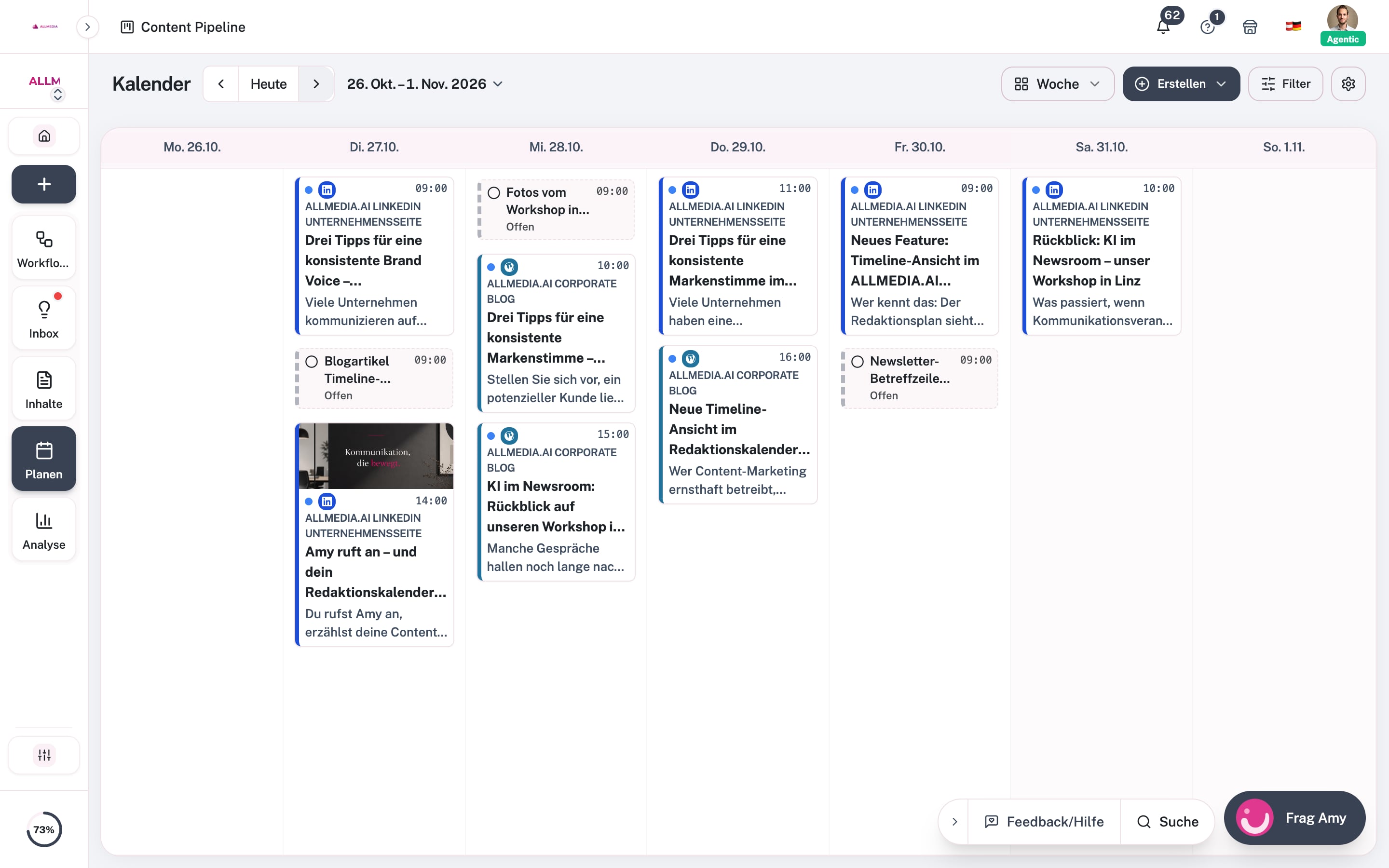Mark 'Fotos vom Workshop' task as done
The height and width of the screenshot is (868, 1389).
pyautogui.click(x=493, y=193)
